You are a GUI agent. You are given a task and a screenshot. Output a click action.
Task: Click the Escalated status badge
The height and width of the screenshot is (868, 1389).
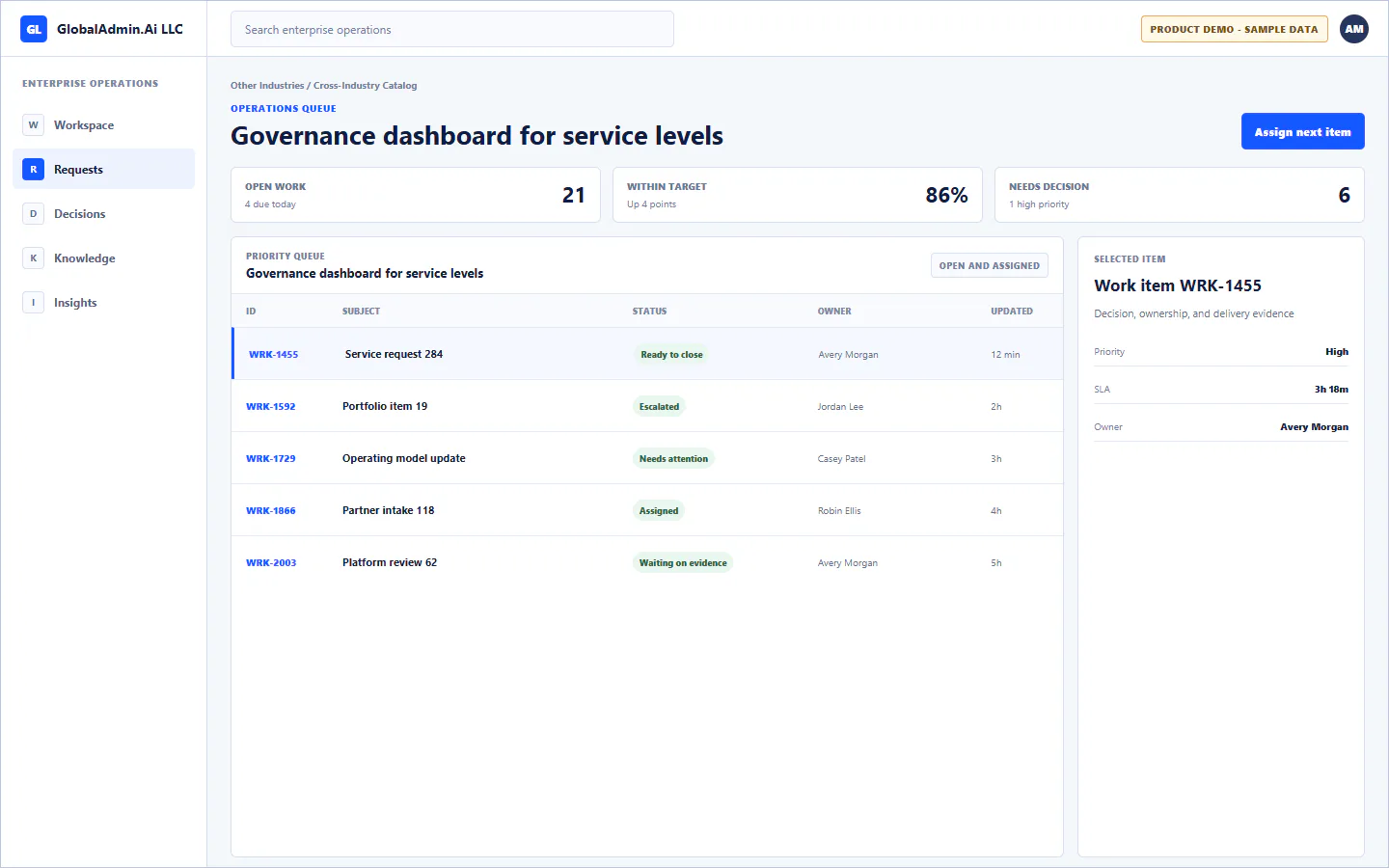coord(659,407)
